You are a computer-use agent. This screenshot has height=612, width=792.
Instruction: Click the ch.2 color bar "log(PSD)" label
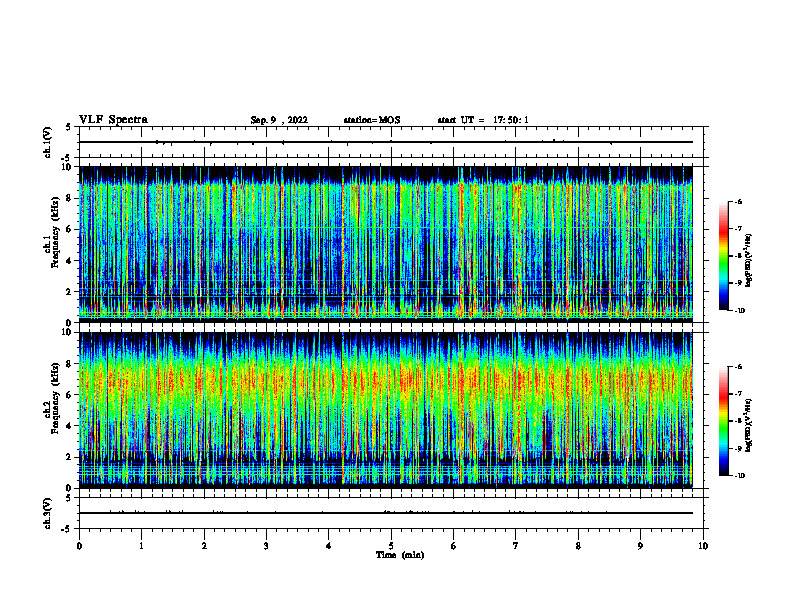[x=749, y=426]
